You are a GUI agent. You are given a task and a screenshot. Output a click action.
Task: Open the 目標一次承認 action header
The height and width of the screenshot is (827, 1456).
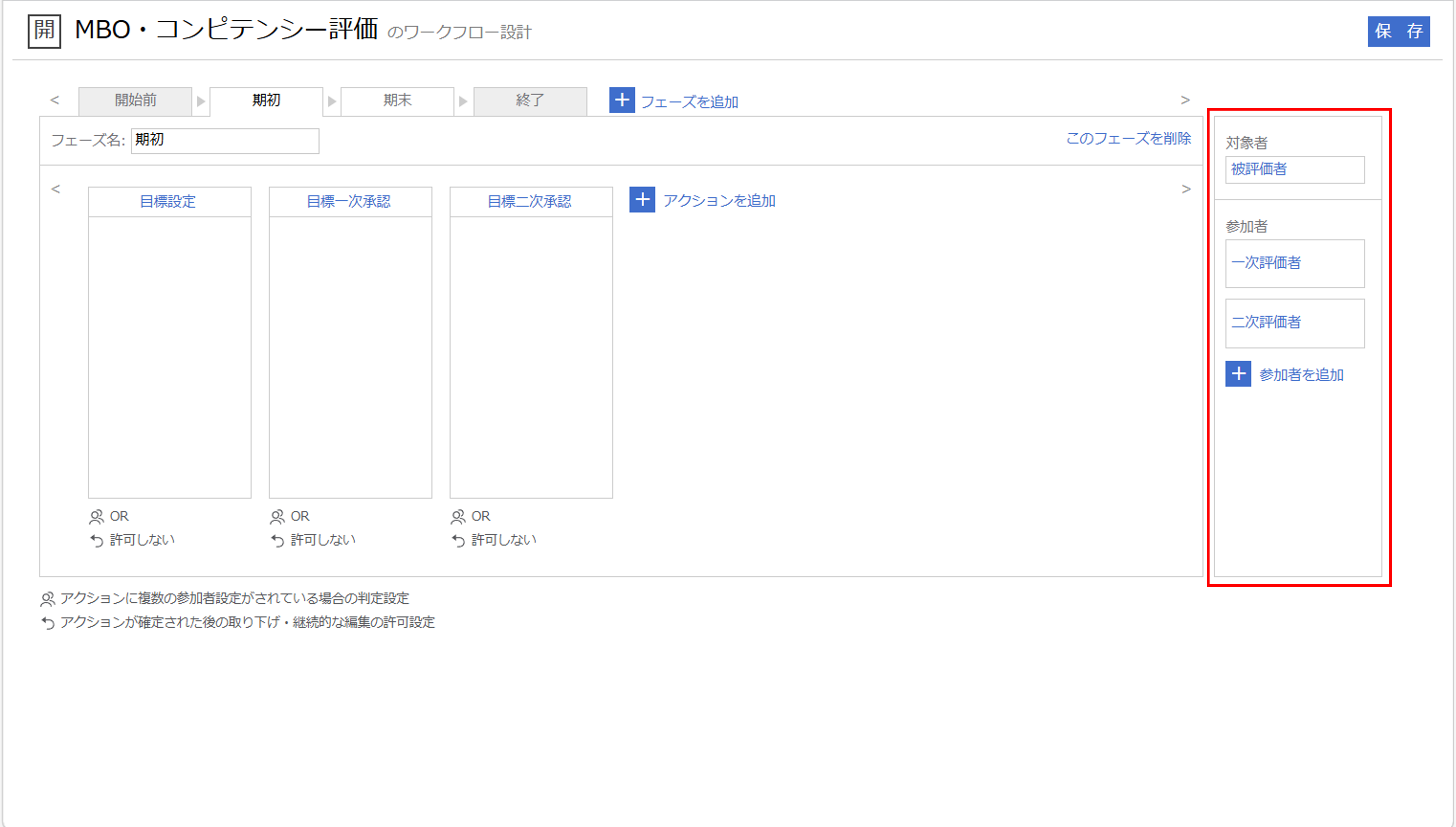point(350,201)
